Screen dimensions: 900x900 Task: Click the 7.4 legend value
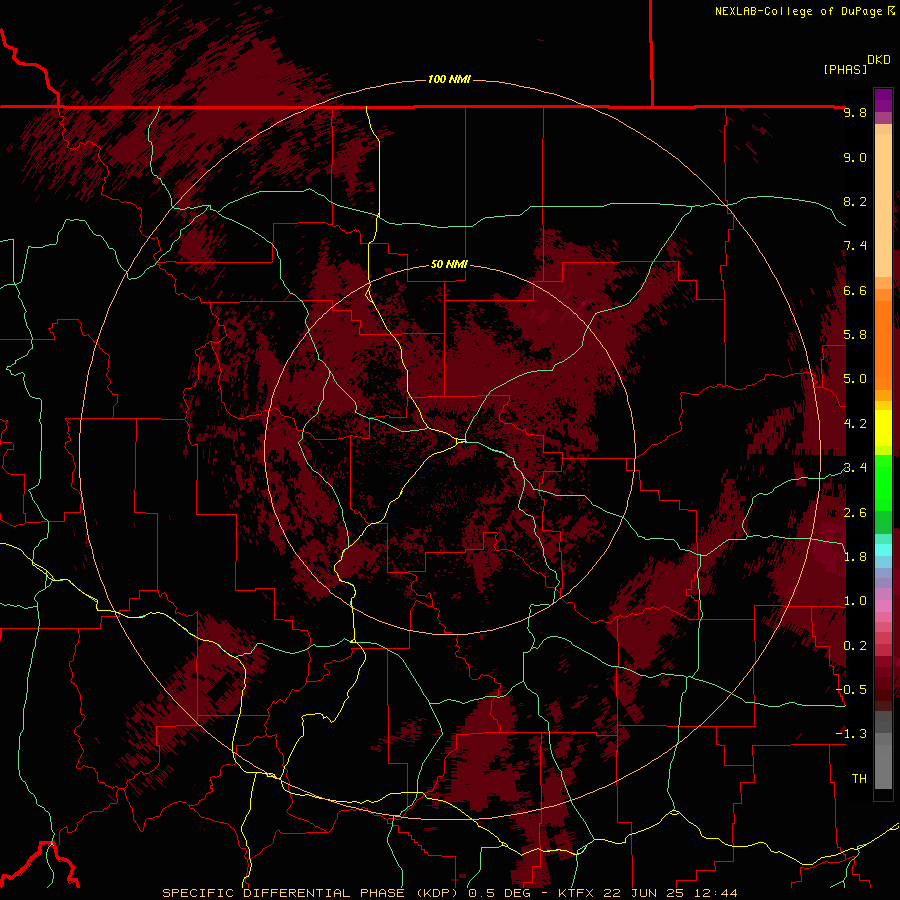(x=855, y=246)
